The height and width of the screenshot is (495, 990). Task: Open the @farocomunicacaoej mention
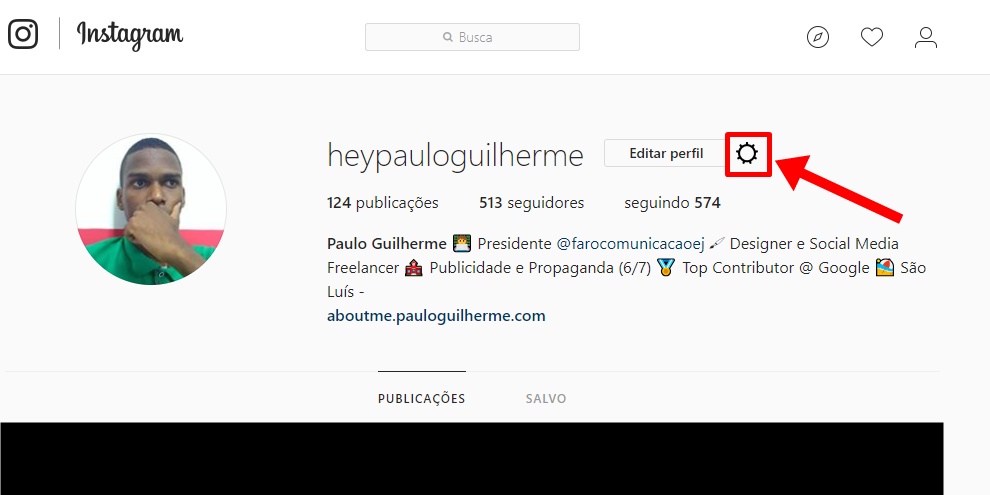coord(630,244)
